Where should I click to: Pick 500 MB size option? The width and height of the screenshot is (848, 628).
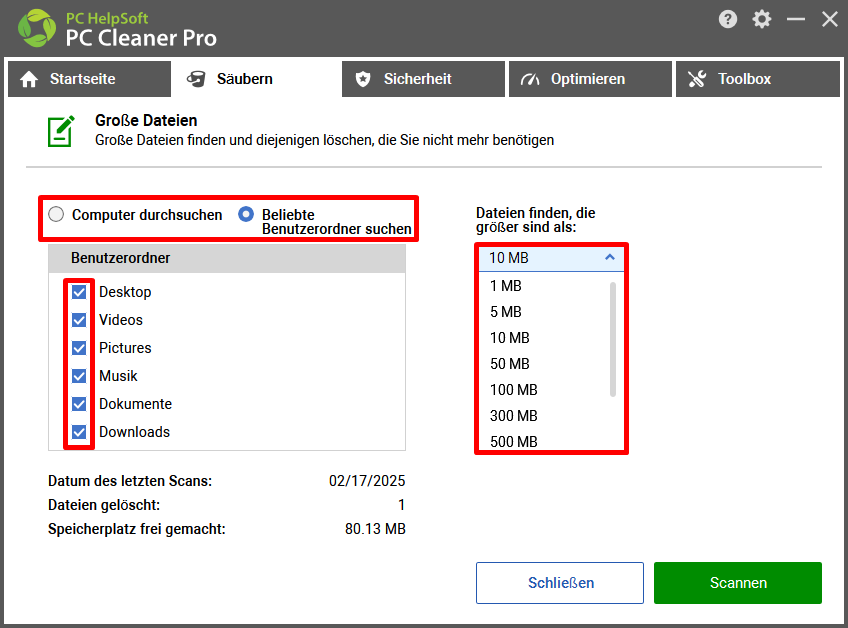545,440
